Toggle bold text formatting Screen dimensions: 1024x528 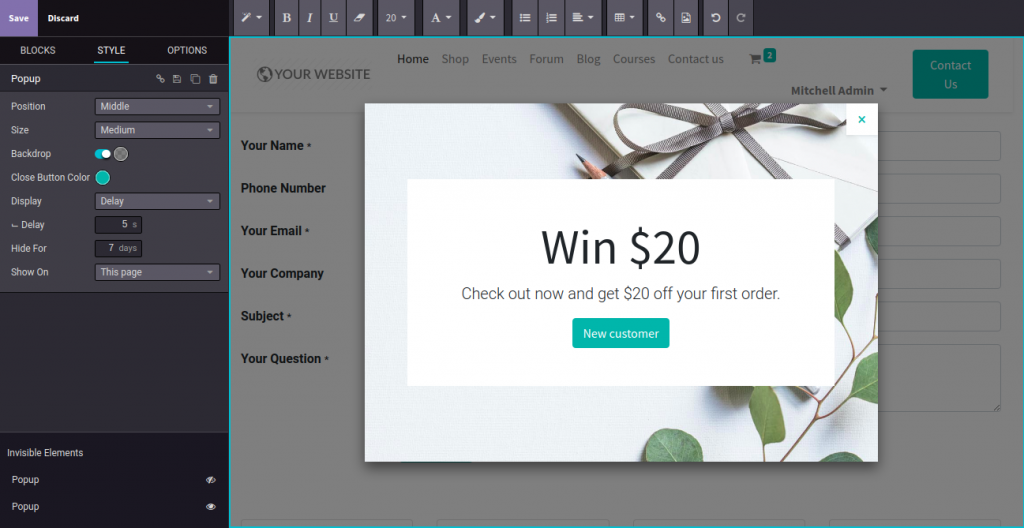287,18
